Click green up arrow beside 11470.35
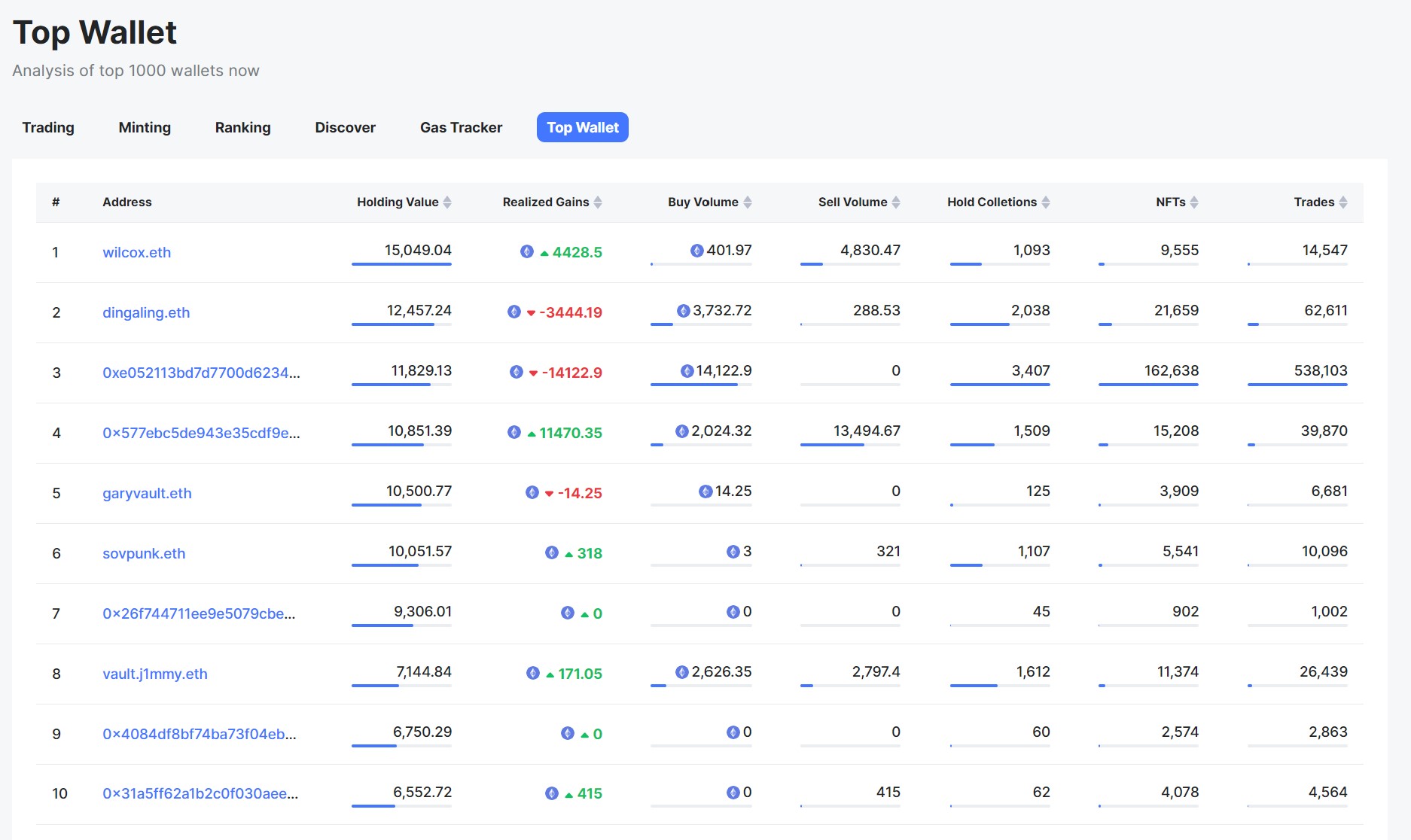1411x840 pixels. 532,434
